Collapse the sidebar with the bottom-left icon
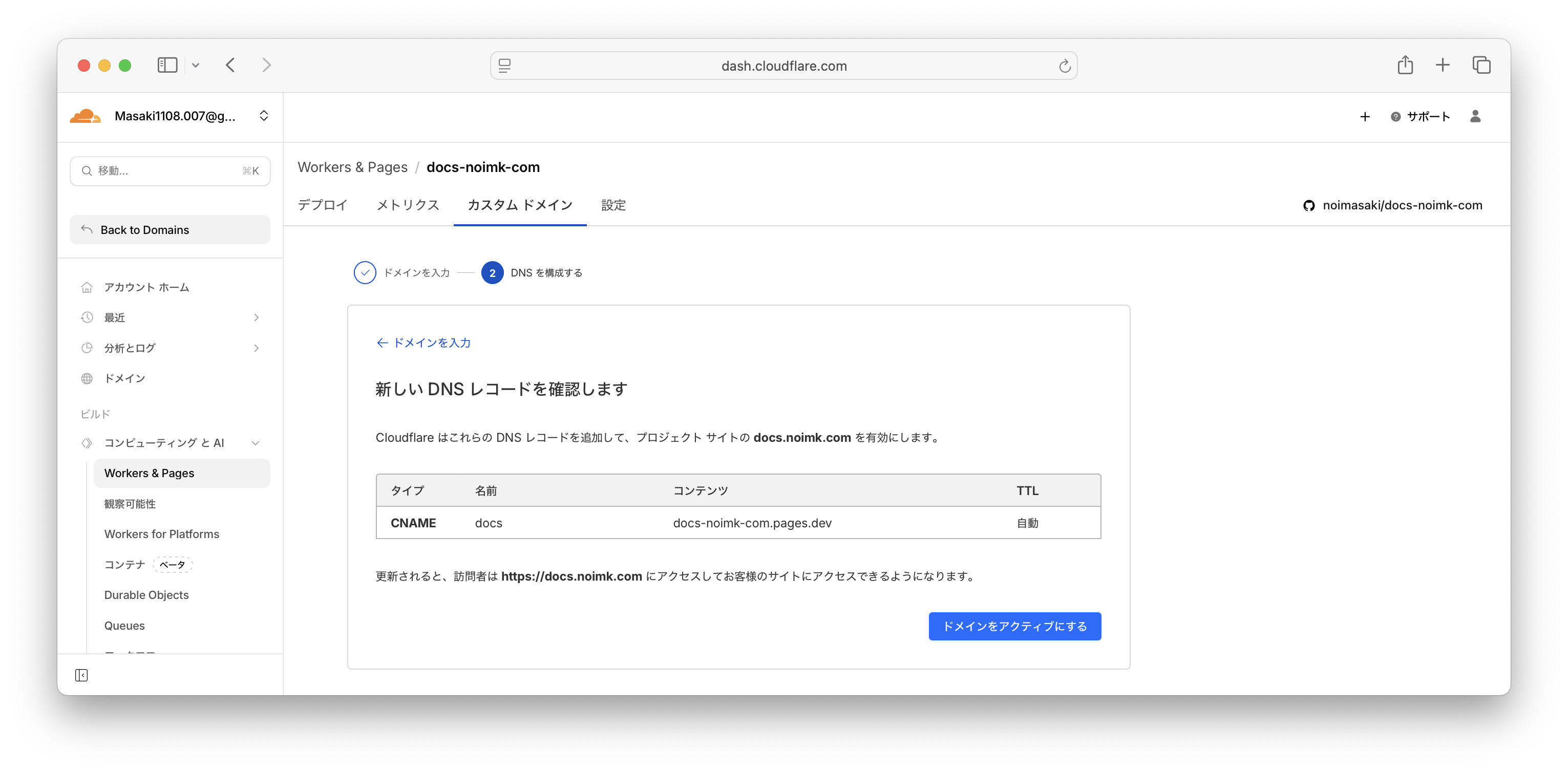The height and width of the screenshot is (771, 1568). (x=81, y=675)
